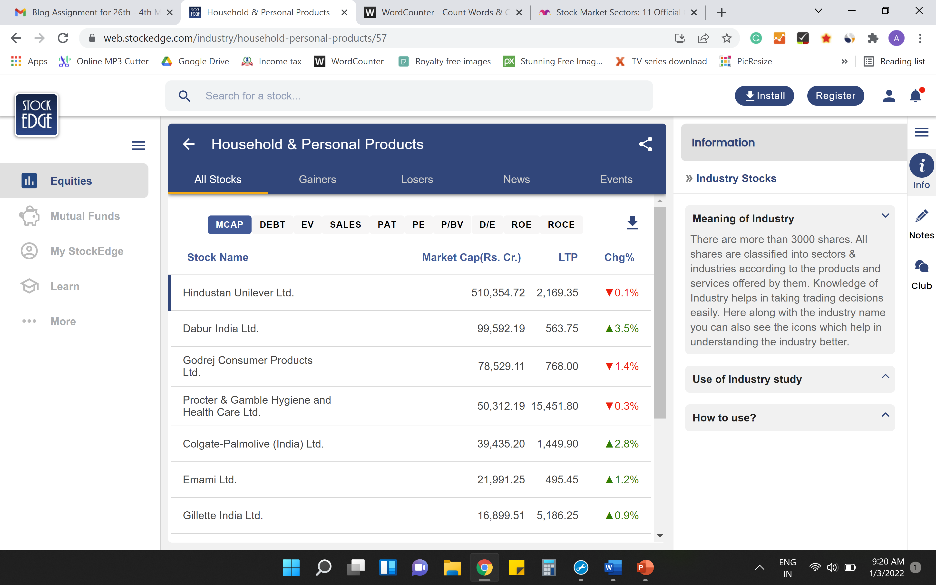Viewport: 936px width, 585px height.
Task: Go back using the Household header arrow
Action: tap(189, 144)
